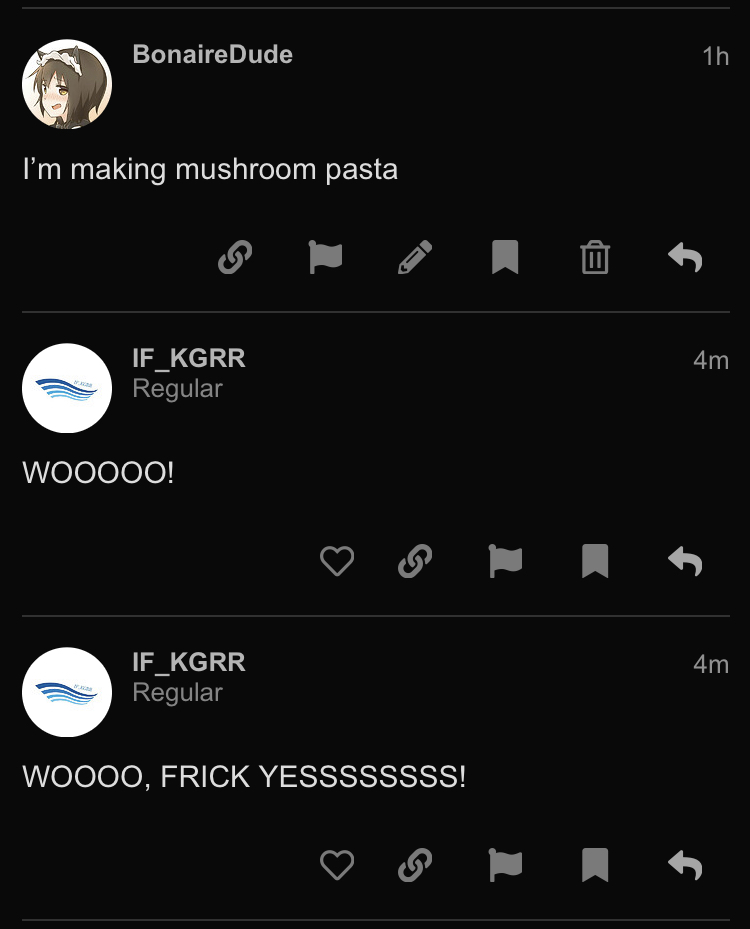Bookmark the FRICK YESSSSSSSS! post

click(x=595, y=864)
